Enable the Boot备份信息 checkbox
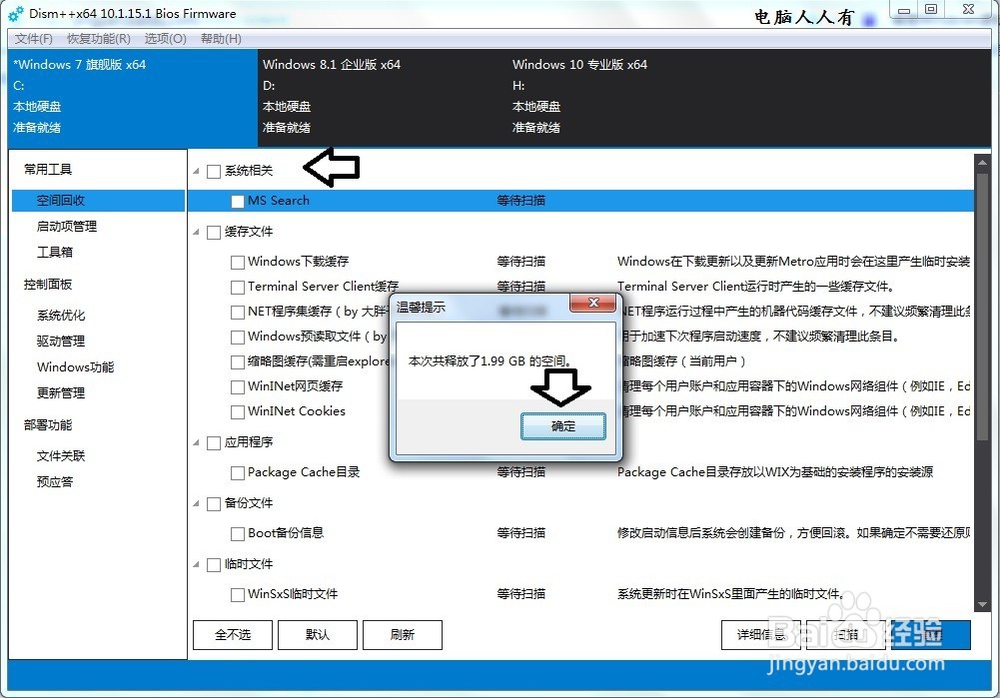Image resolution: width=1000 pixels, height=698 pixels. click(x=237, y=533)
